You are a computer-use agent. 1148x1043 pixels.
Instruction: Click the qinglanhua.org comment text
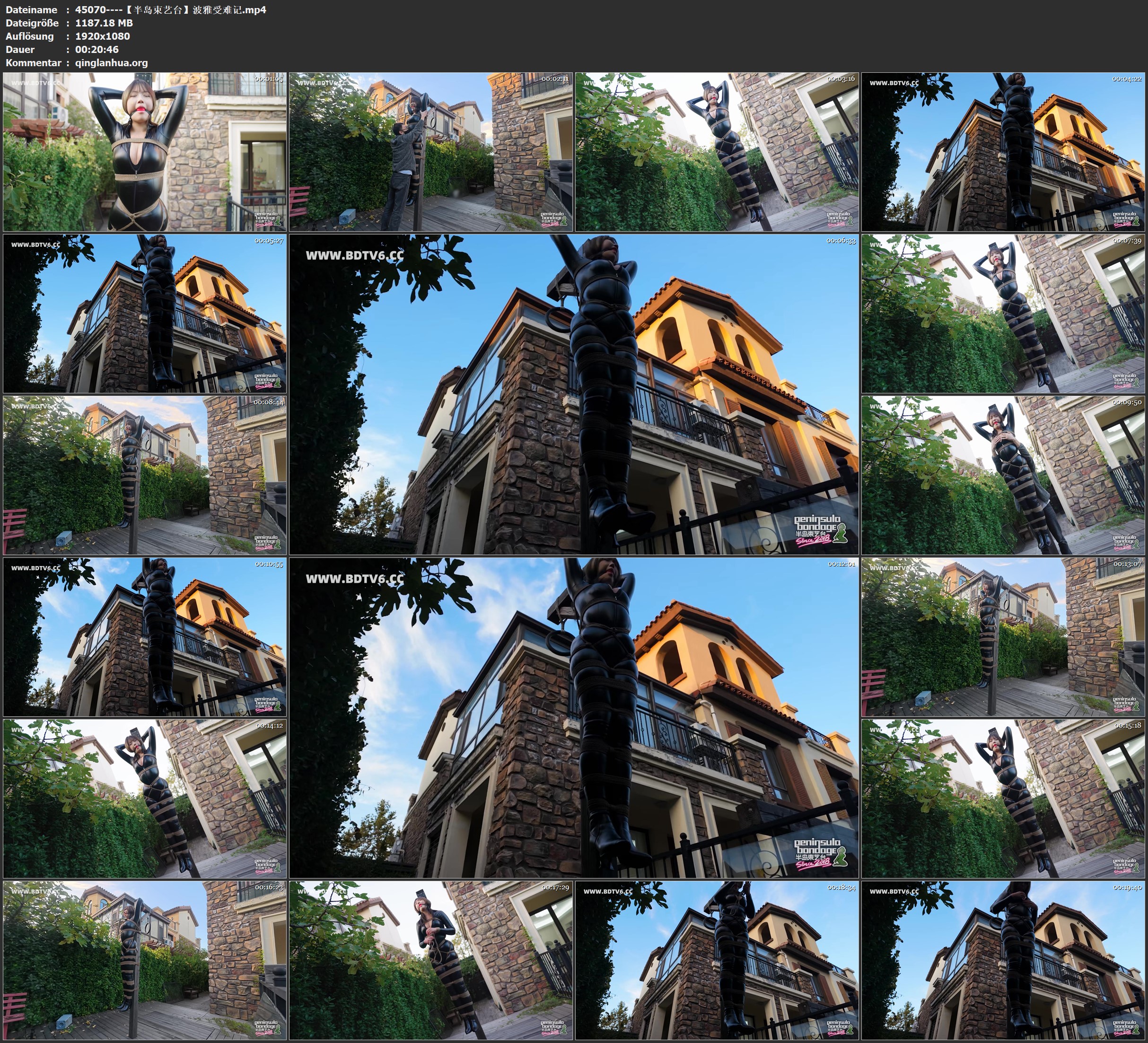pos(111,62)
